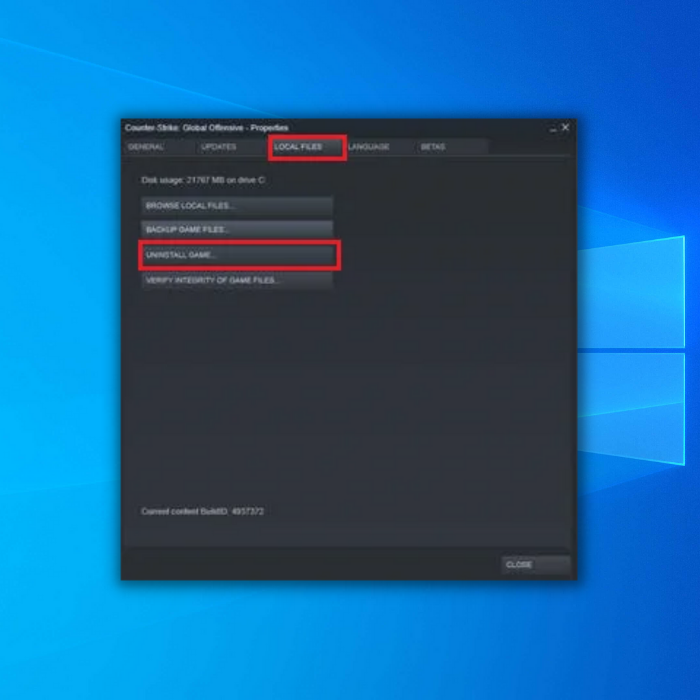The image size is (700, 700).
Task: Click the disk usage text
Action: pyautogui.click(x=203, y=180)
